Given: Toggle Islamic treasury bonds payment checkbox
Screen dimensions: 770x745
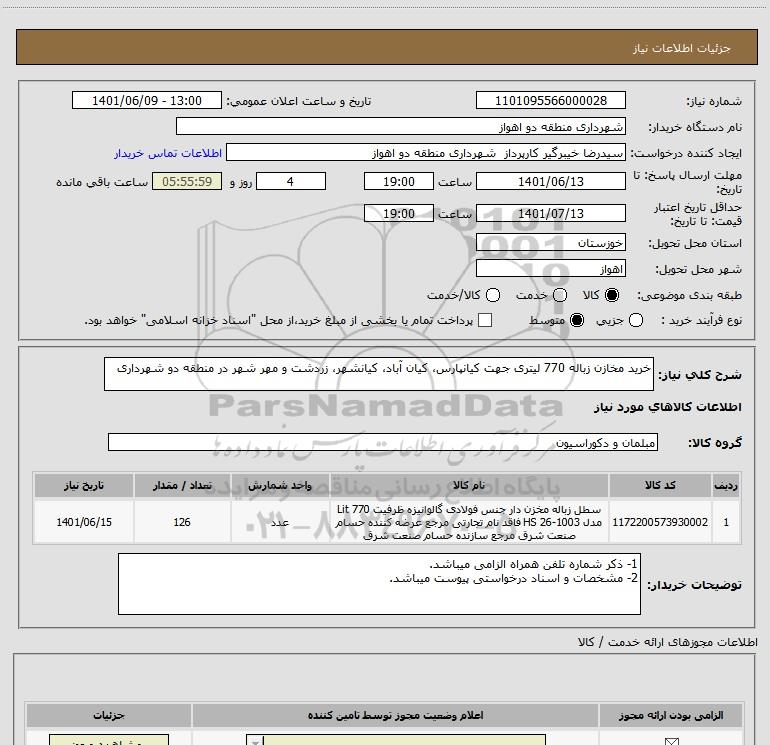Looking at the screenshot, I should click(x=485, y=321).
